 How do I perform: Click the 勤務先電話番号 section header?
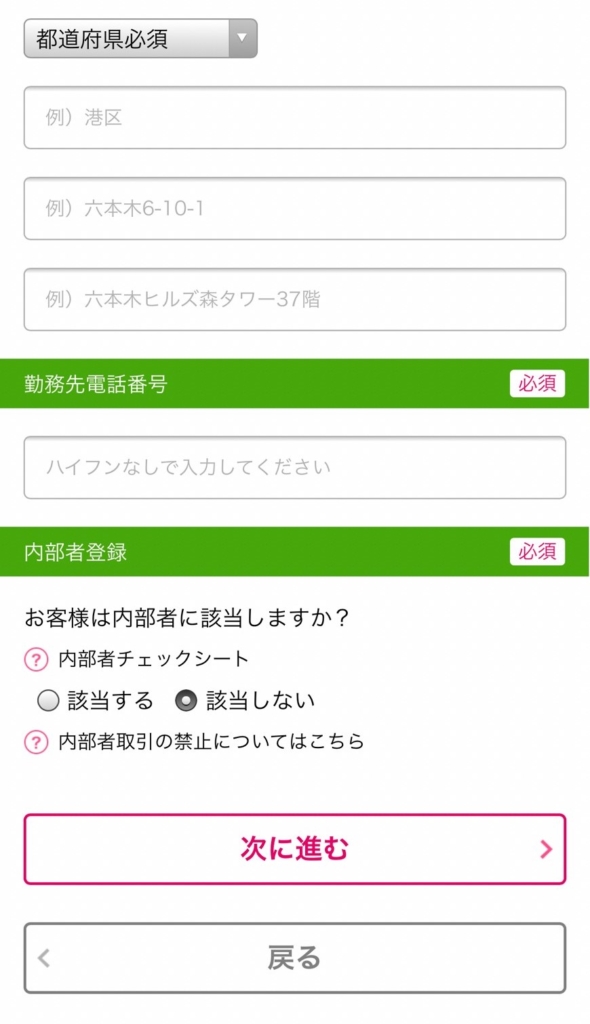294,383
